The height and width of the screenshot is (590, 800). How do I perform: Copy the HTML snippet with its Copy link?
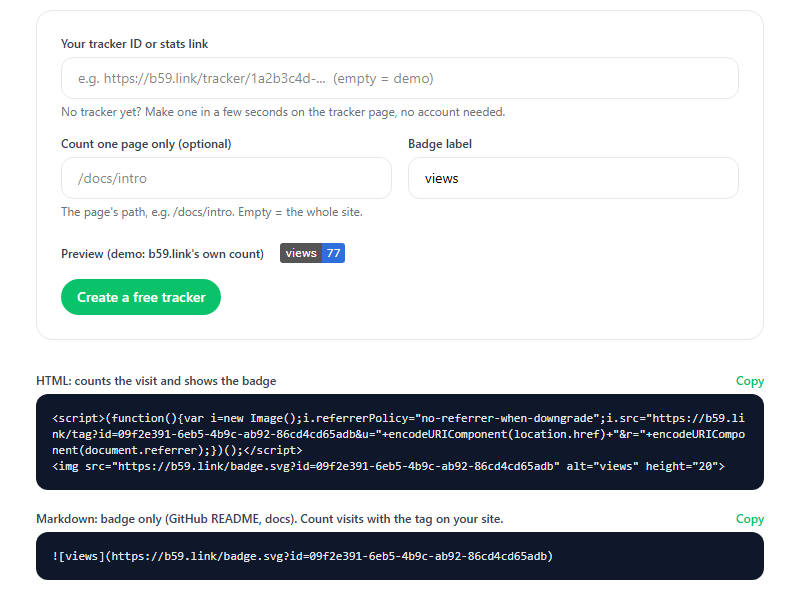(x=749, y=381)
